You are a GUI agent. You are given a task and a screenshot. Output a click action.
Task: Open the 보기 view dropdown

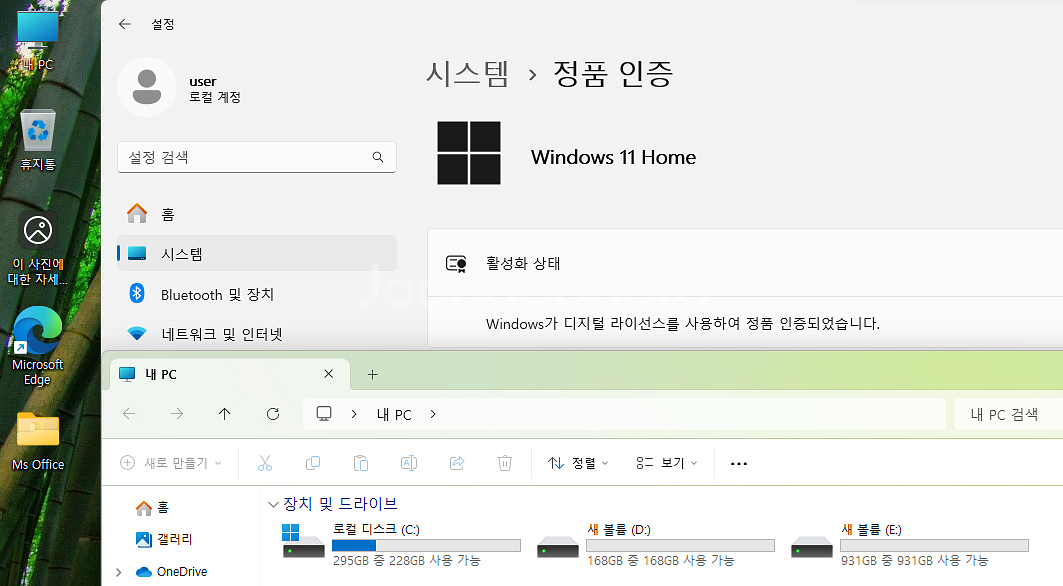point(666,463)
